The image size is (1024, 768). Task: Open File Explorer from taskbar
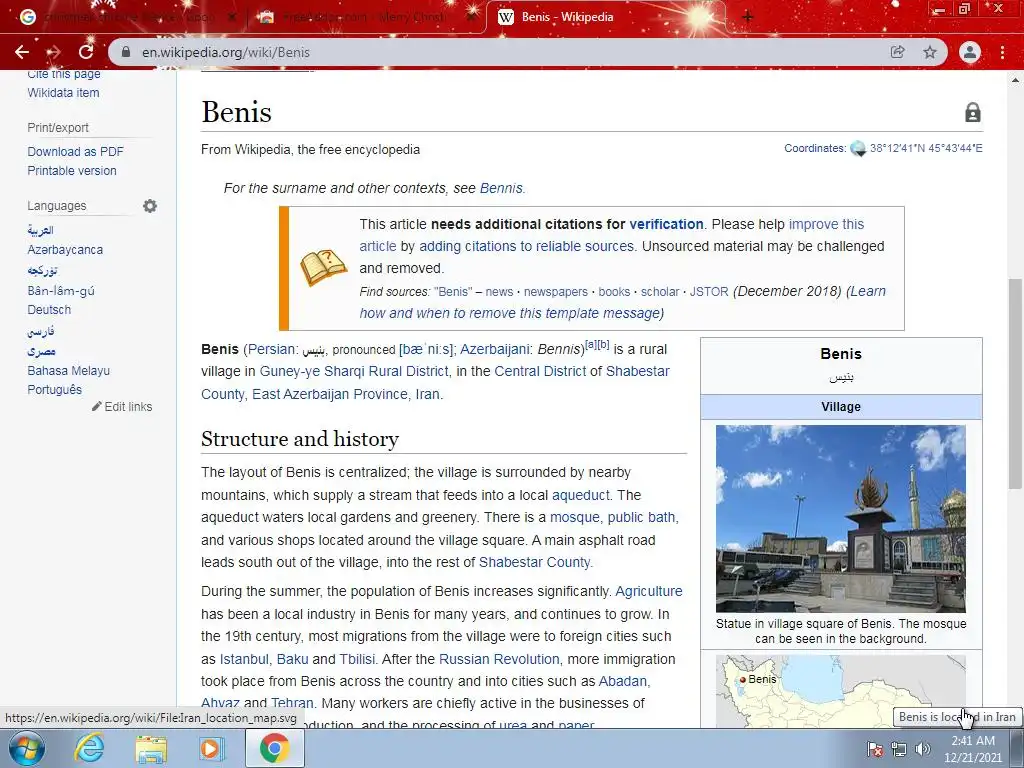[151, 748]
